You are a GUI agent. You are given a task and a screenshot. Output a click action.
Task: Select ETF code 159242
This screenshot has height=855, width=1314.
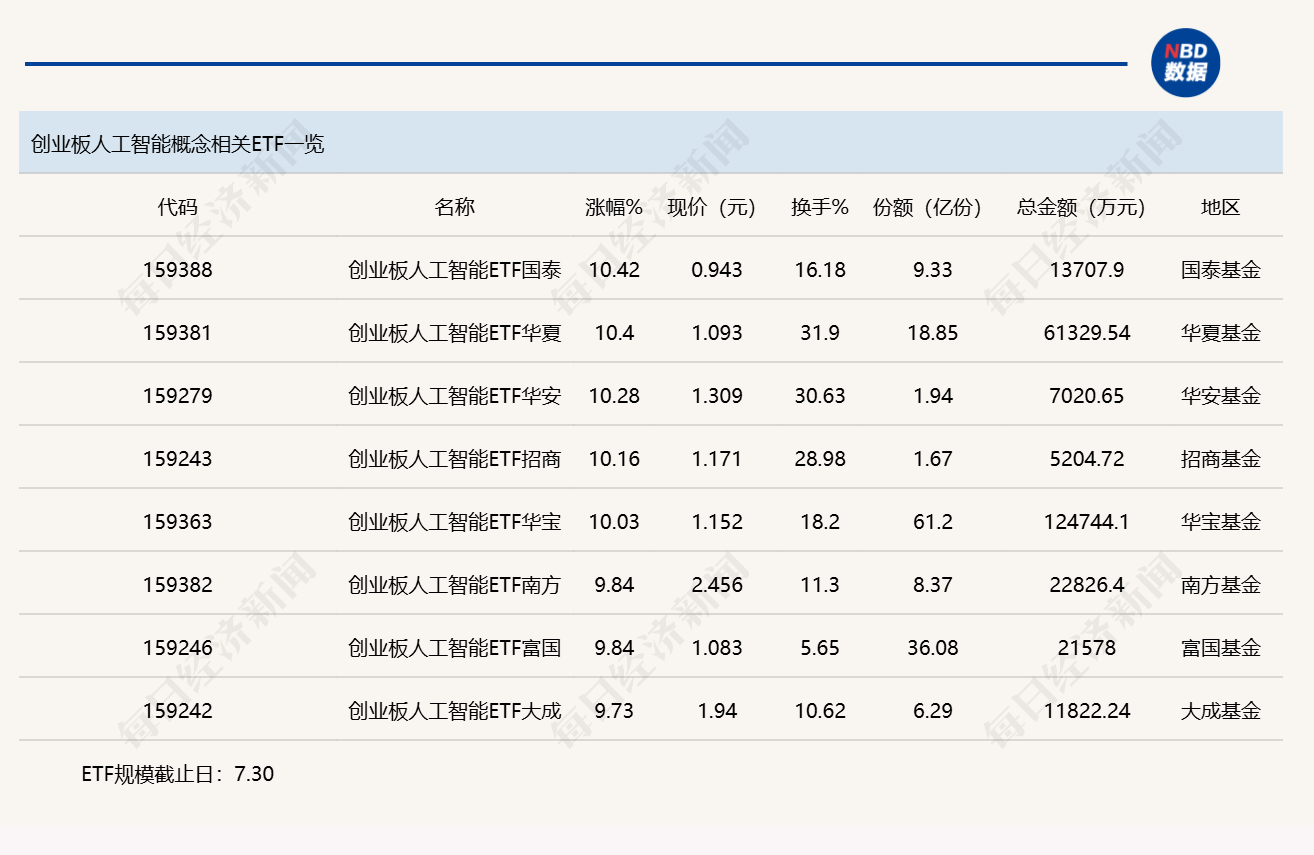pos(177,711)
